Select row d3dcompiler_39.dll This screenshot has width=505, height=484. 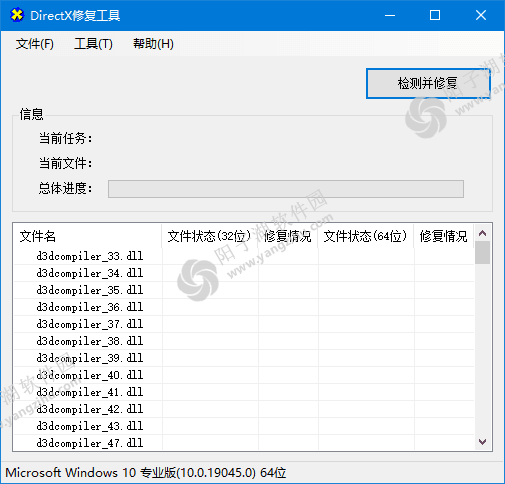click(x=244, y=358)
